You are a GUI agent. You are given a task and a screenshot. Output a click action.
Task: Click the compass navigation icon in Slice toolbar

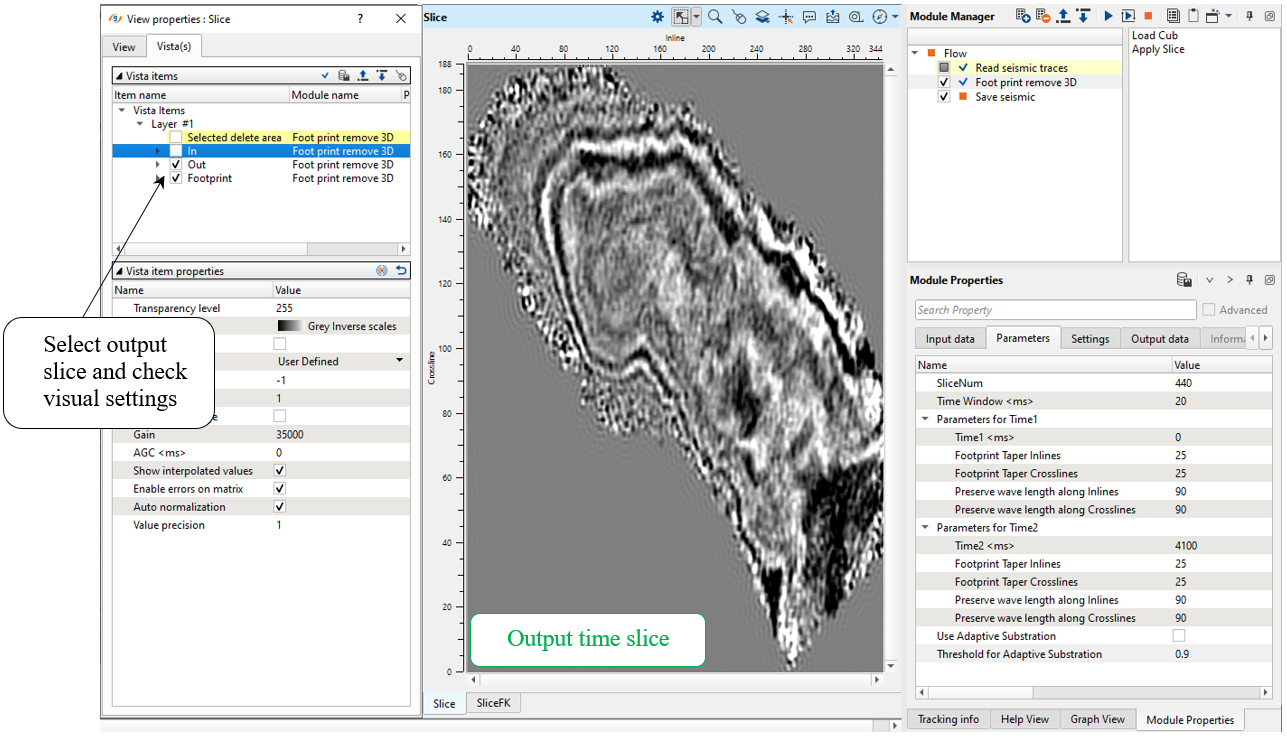(880, 17)
